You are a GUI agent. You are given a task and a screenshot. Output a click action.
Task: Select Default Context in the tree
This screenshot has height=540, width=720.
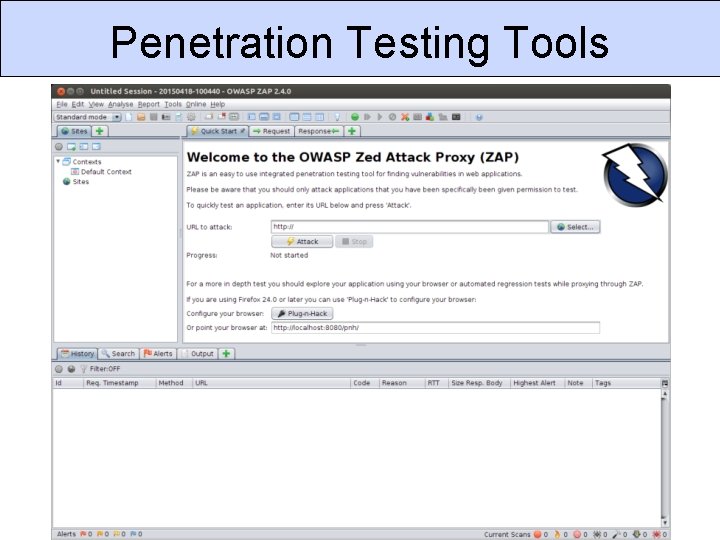101,172
